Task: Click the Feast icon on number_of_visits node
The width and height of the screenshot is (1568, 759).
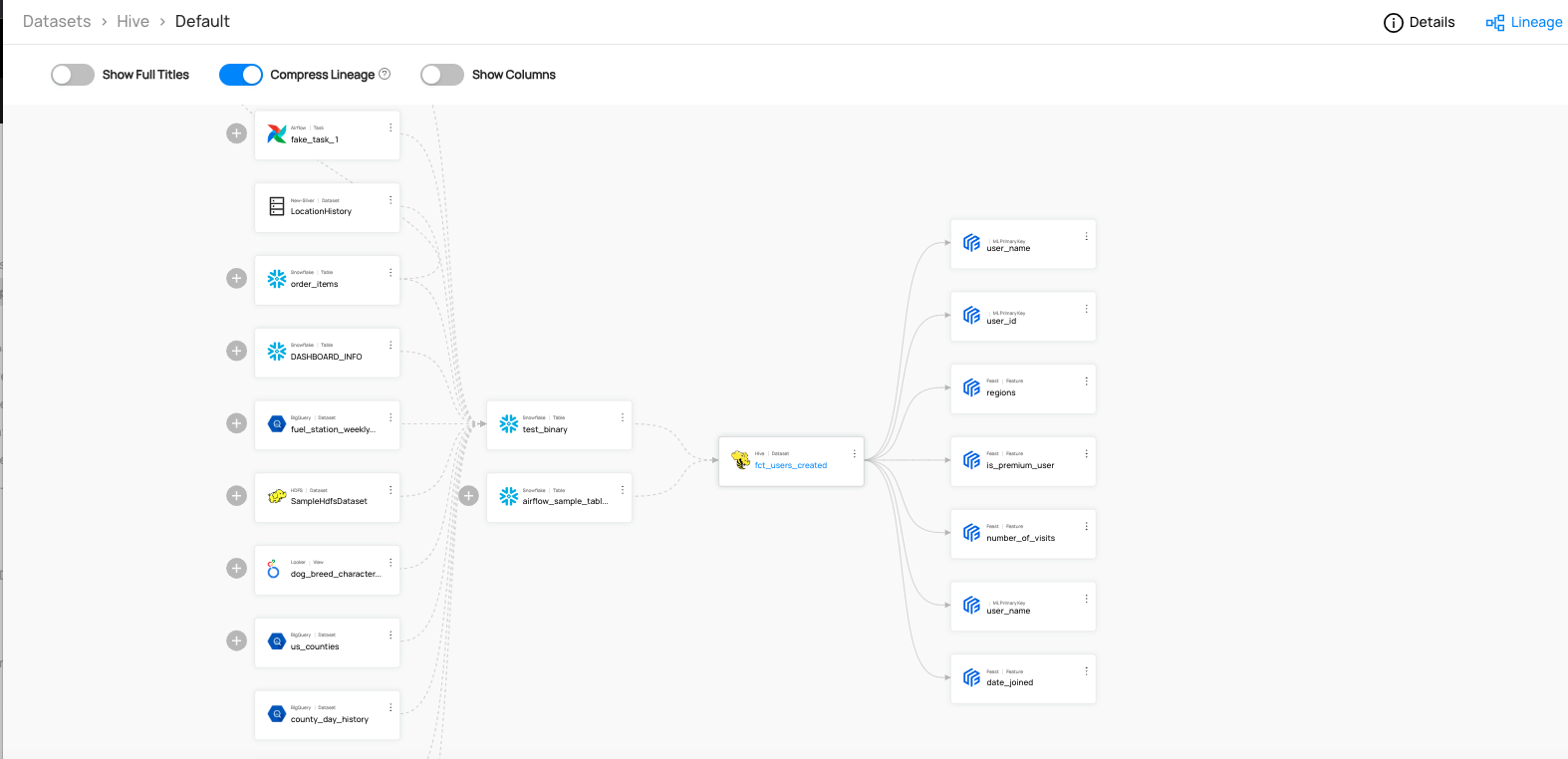Action: (972, 533)
